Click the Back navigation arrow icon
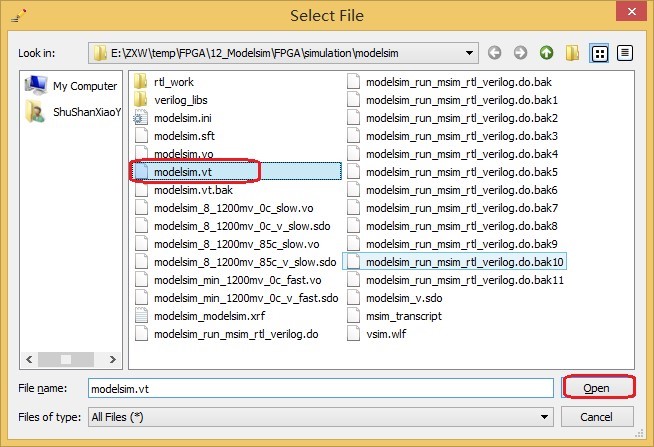The height and width of the screenshot is (447, 654). point(495,52)
